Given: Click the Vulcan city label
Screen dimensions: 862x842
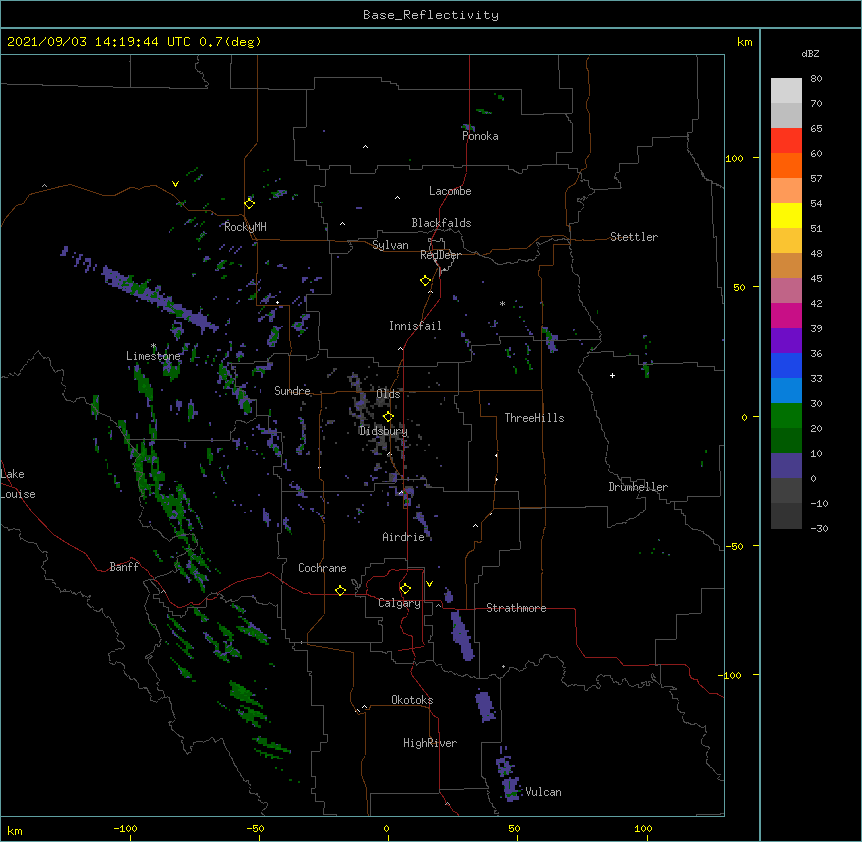Looking at the screenshot, I should [x=543, y=792].
